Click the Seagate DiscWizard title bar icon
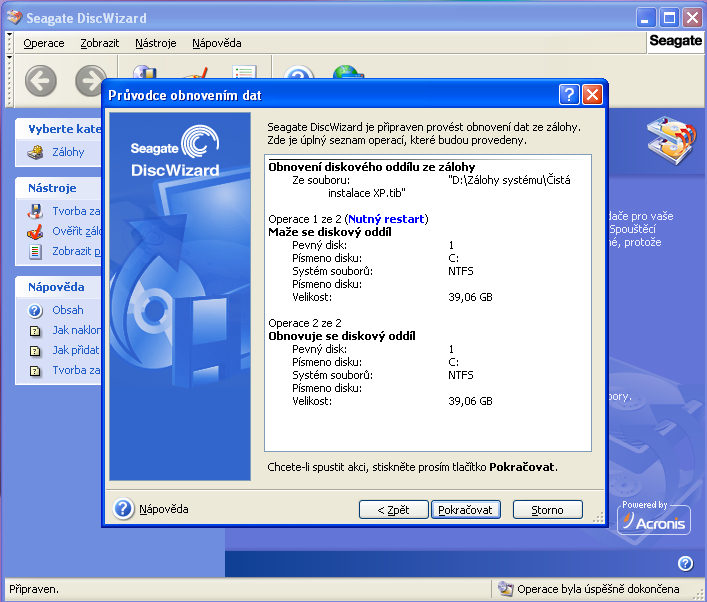Screen dimensions: 707x602 click(x=14, y=17)
